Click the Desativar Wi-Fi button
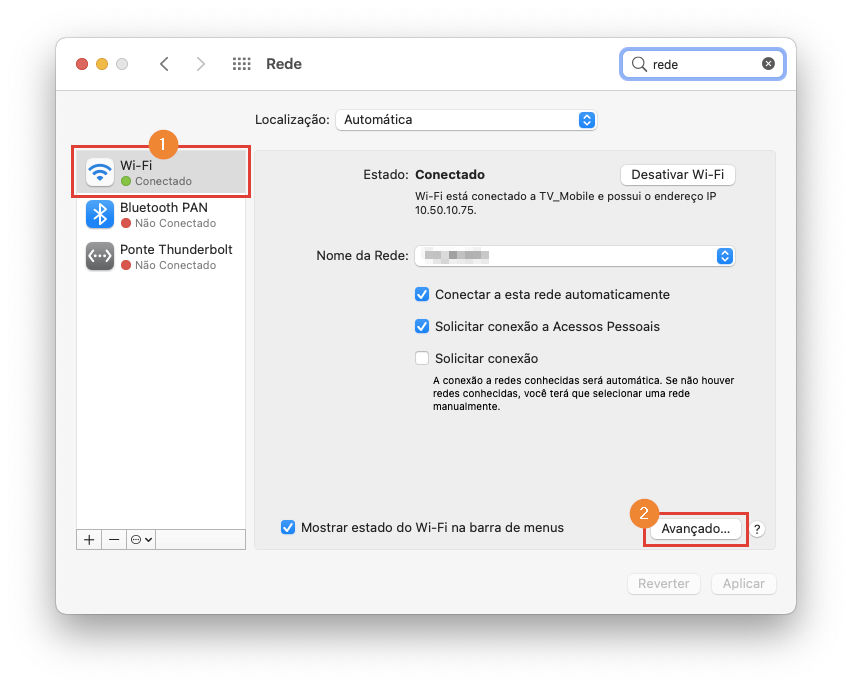852x688 pixels. click(x=678, y=174)
